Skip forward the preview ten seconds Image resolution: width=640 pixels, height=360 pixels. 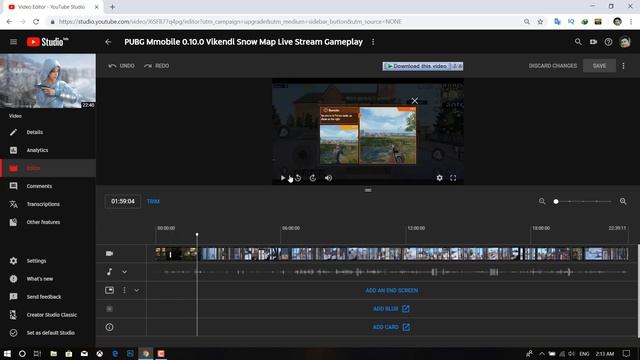click(313, 178)
